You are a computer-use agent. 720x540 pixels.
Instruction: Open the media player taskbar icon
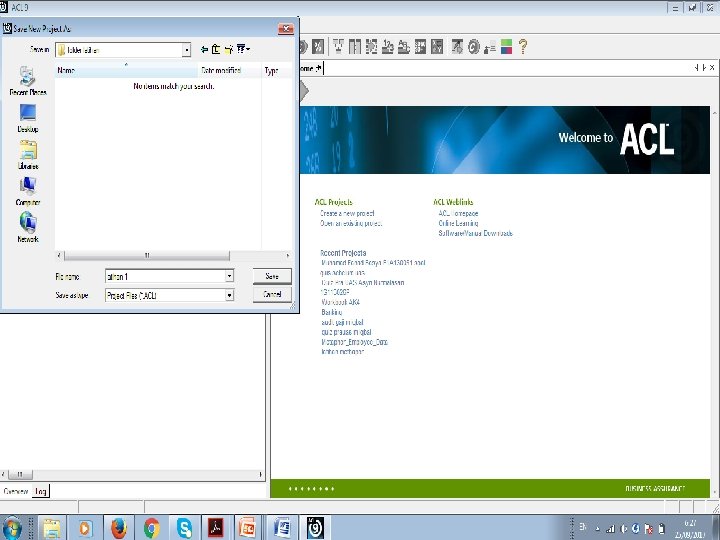tap(85, 528)
